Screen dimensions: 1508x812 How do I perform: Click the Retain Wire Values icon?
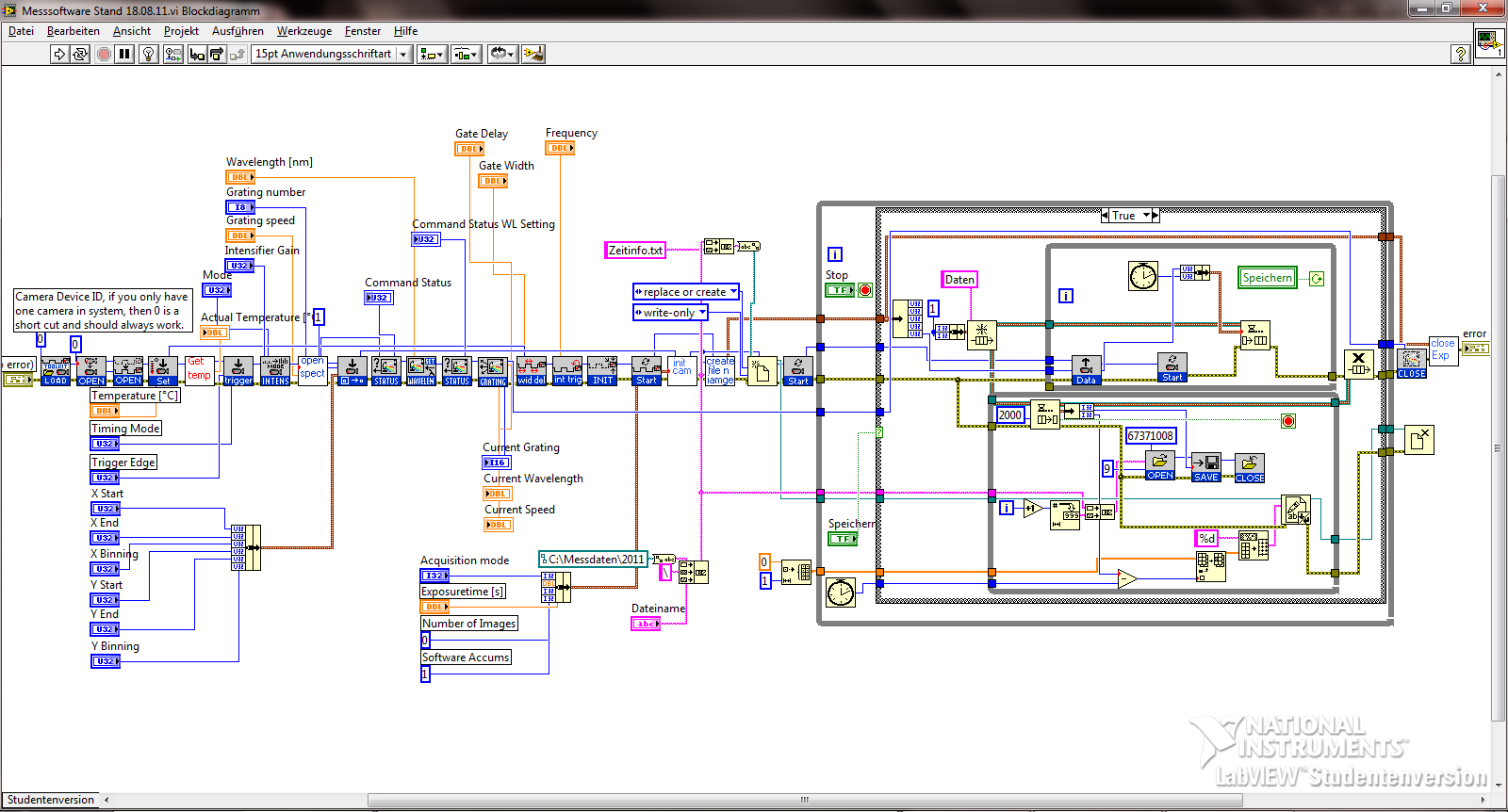[172, 55]
